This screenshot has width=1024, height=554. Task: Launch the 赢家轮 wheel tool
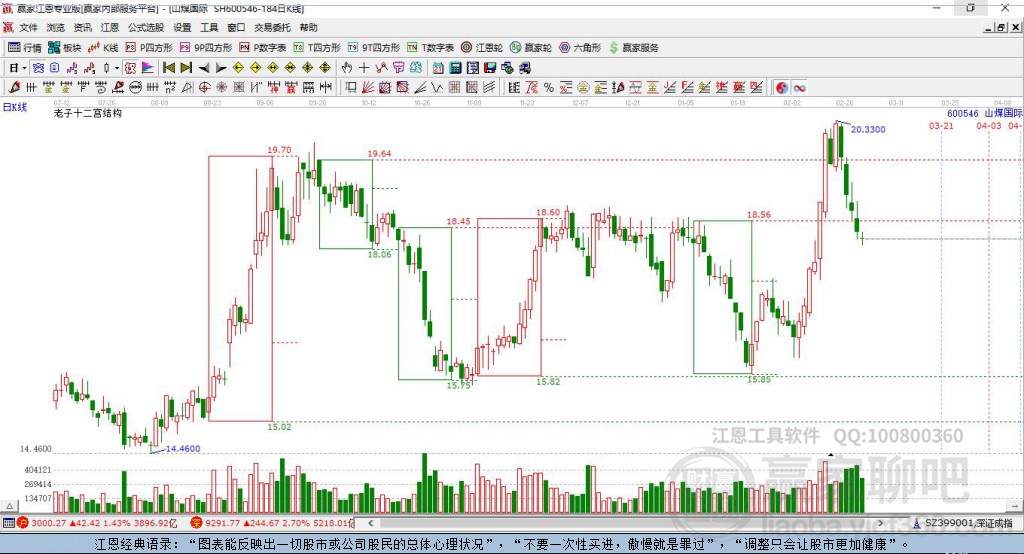coord(531,48)
